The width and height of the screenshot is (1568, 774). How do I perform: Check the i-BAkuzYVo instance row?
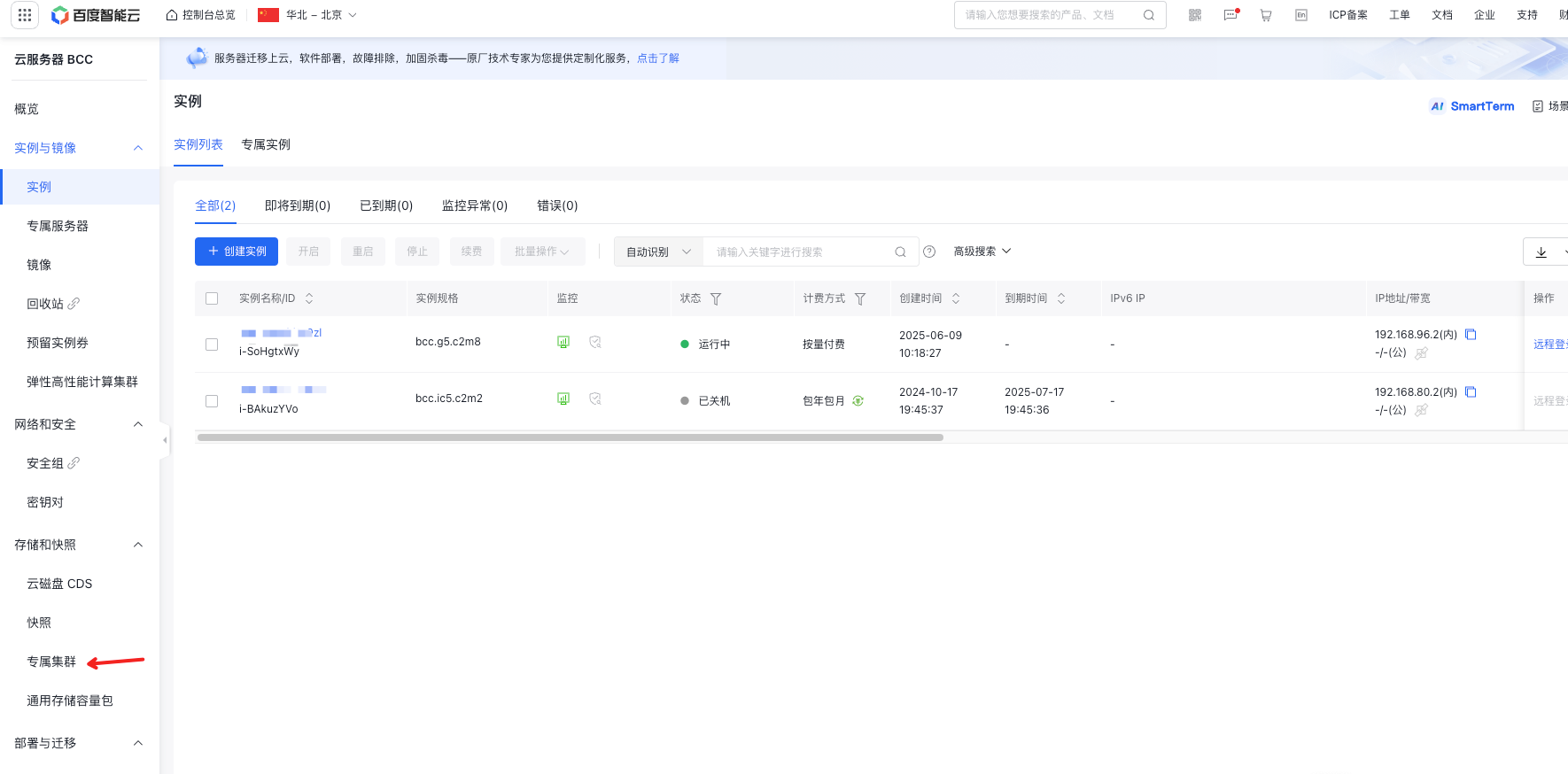tap(212, 401)
